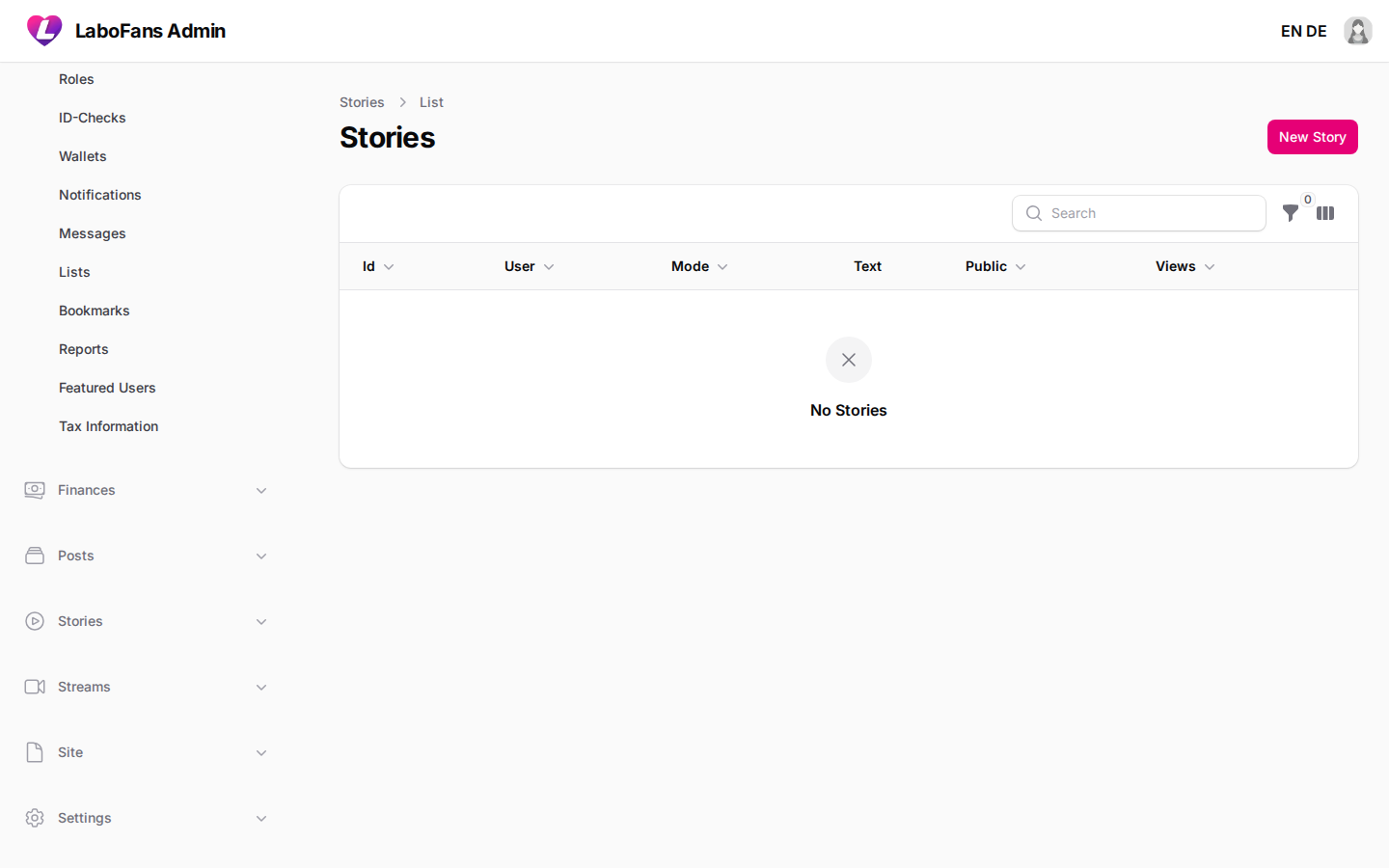Open Lists in the sidebar
1389x868 pixels.
pyautogui.click(x=74, y=272)
